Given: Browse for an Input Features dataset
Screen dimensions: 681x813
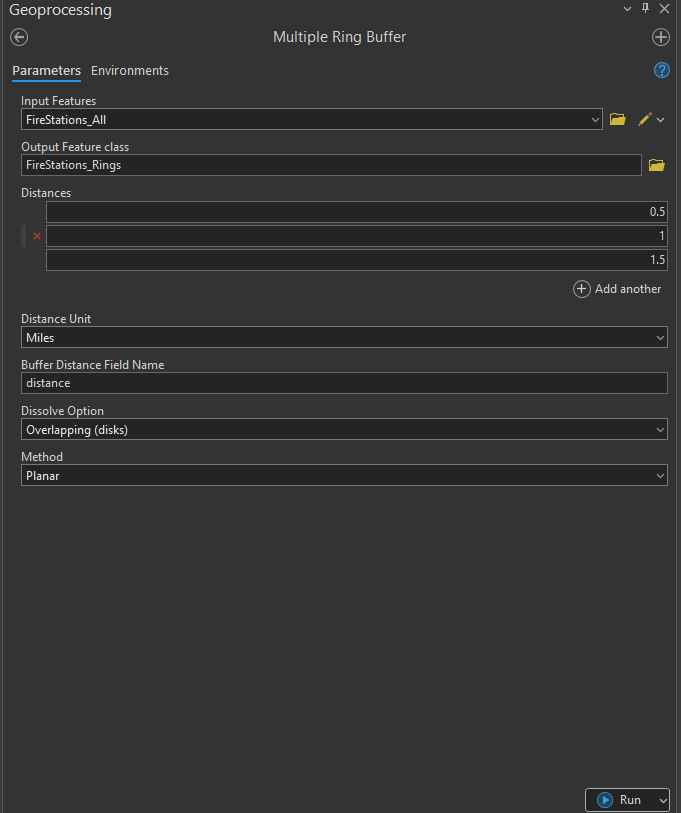Looking at the screenshot, I should (x=617, y=119).
